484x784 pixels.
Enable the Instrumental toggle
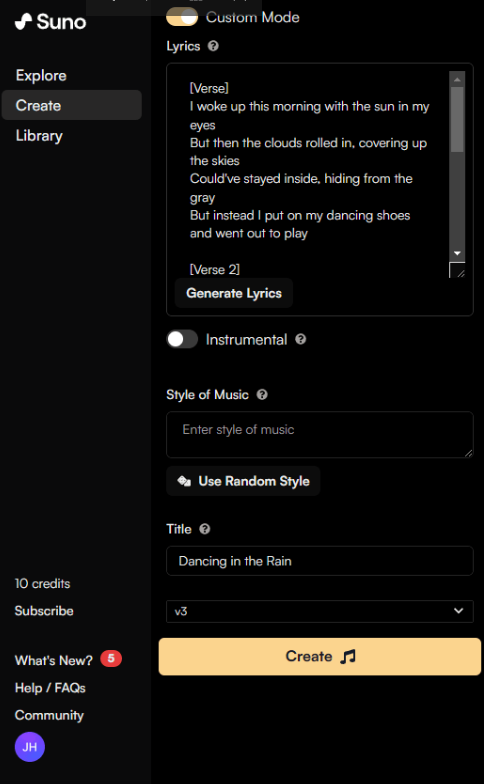point(182,340)
